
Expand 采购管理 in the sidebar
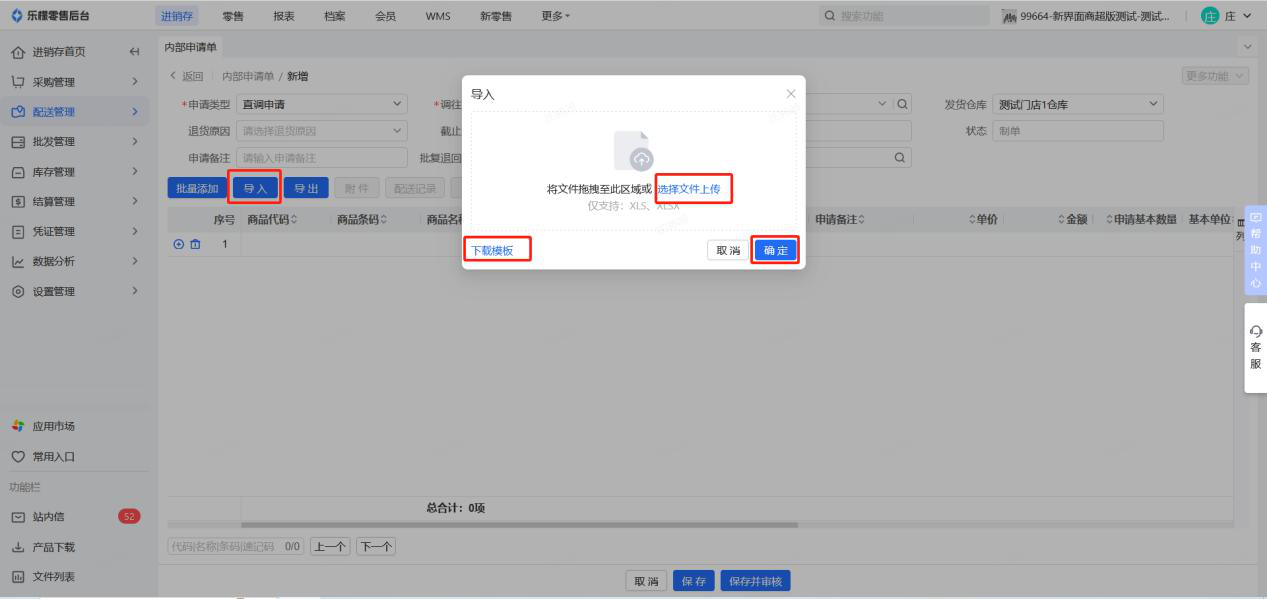tap(70, 82)
